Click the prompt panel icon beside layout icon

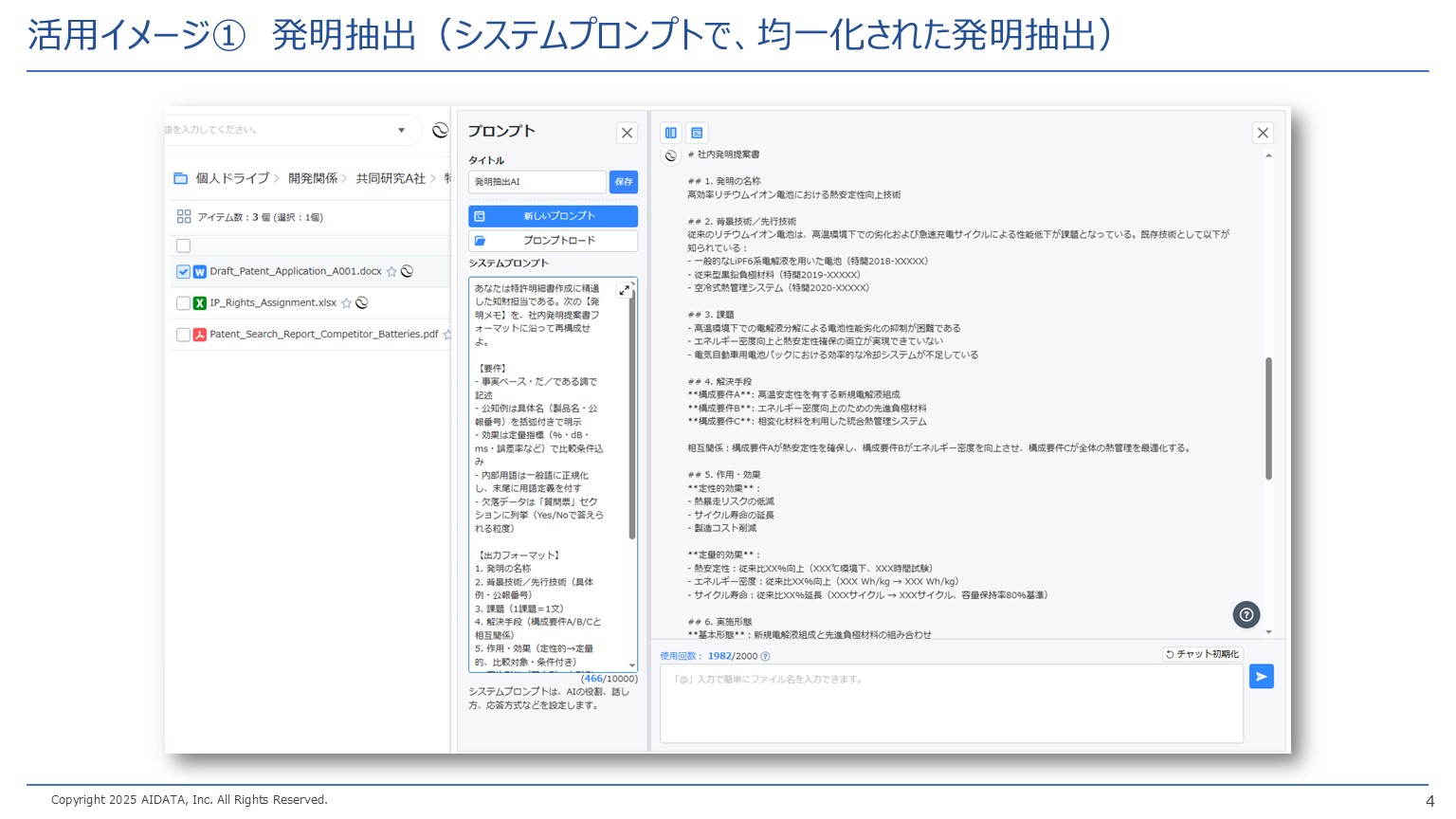(697, 133)
